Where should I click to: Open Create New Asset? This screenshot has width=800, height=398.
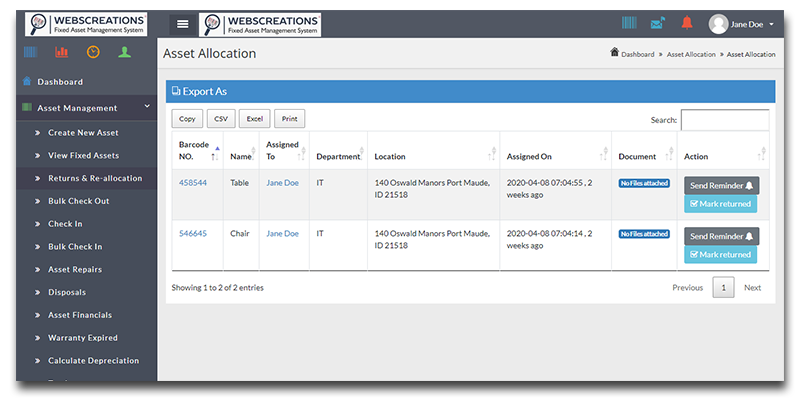pyautogui.click(x=83, y=133)
